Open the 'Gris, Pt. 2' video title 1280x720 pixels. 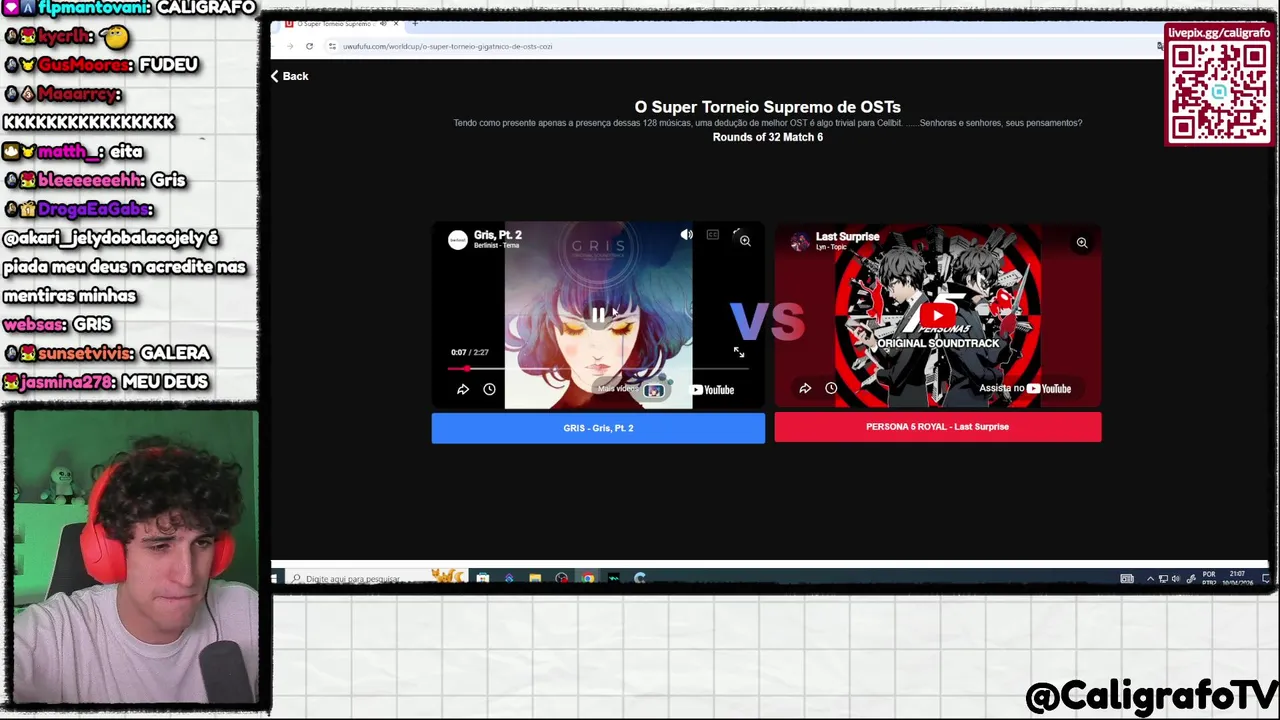(497, 235)
